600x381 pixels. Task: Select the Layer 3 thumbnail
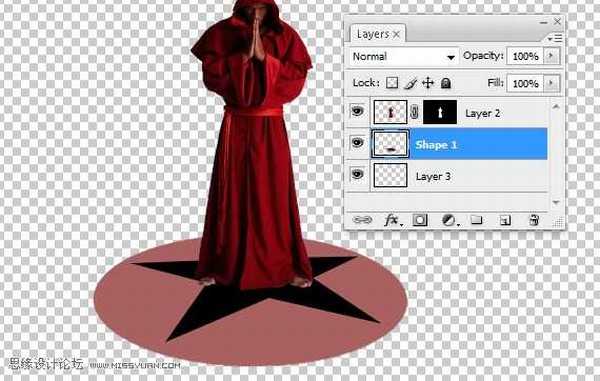pyautogui.click(x=390, y=175)
